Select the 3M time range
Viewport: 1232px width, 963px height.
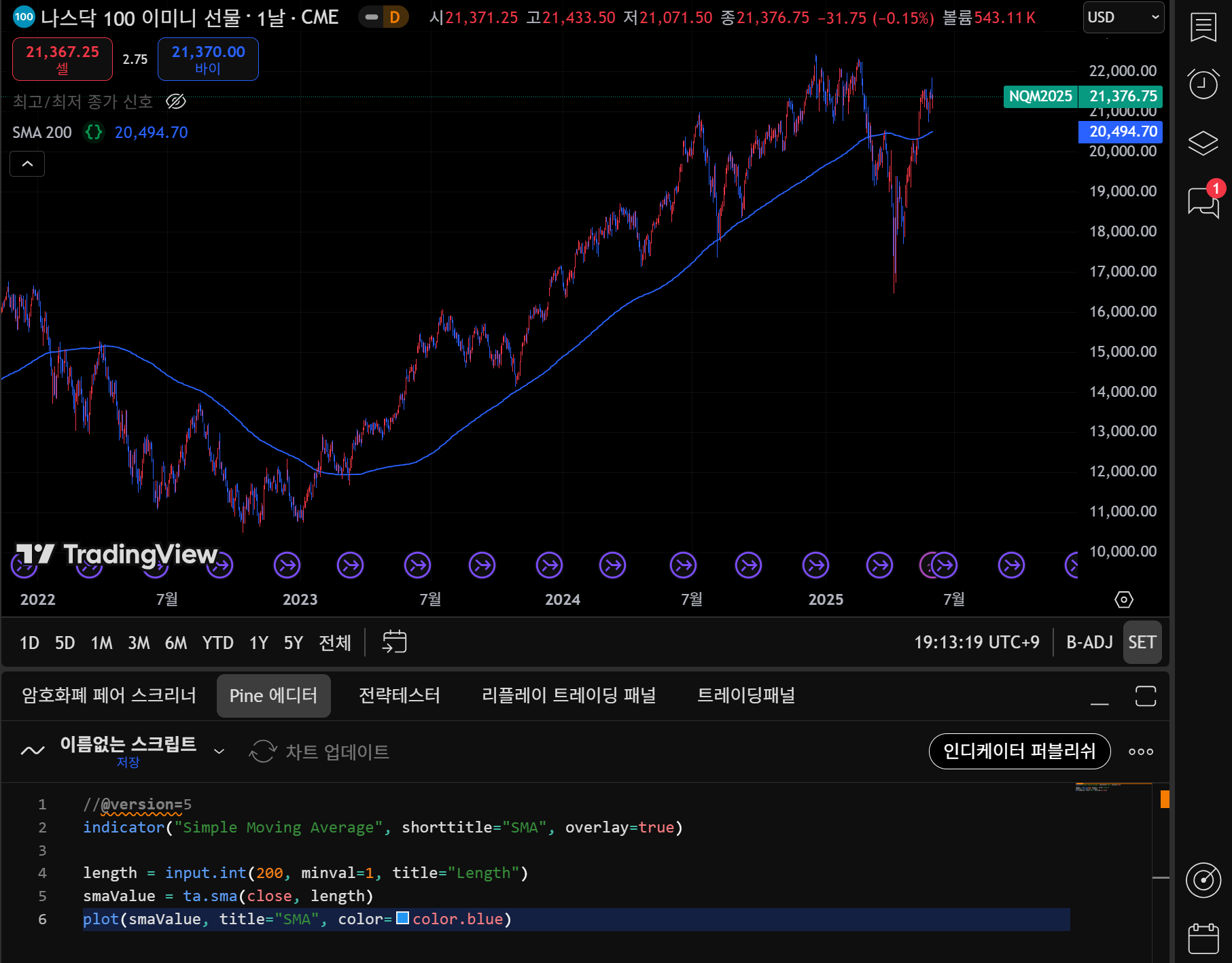[x=139, y=642]
